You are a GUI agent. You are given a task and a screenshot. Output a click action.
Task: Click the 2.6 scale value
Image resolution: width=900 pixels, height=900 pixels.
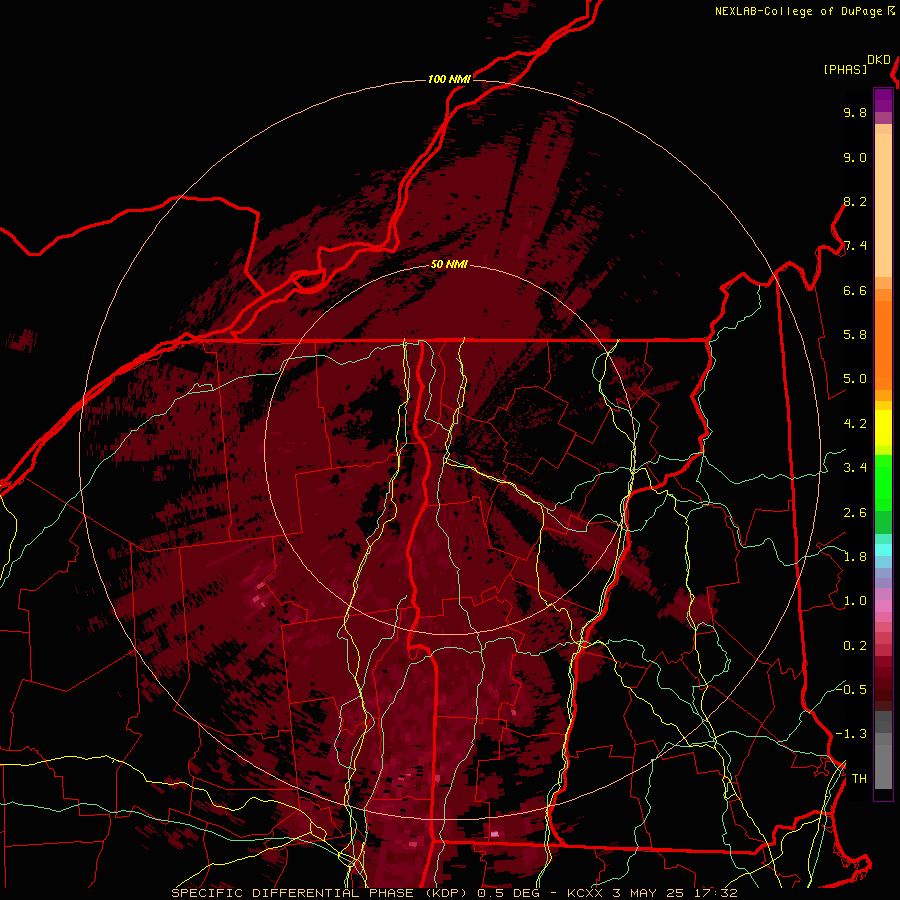(x=855, y=513)
